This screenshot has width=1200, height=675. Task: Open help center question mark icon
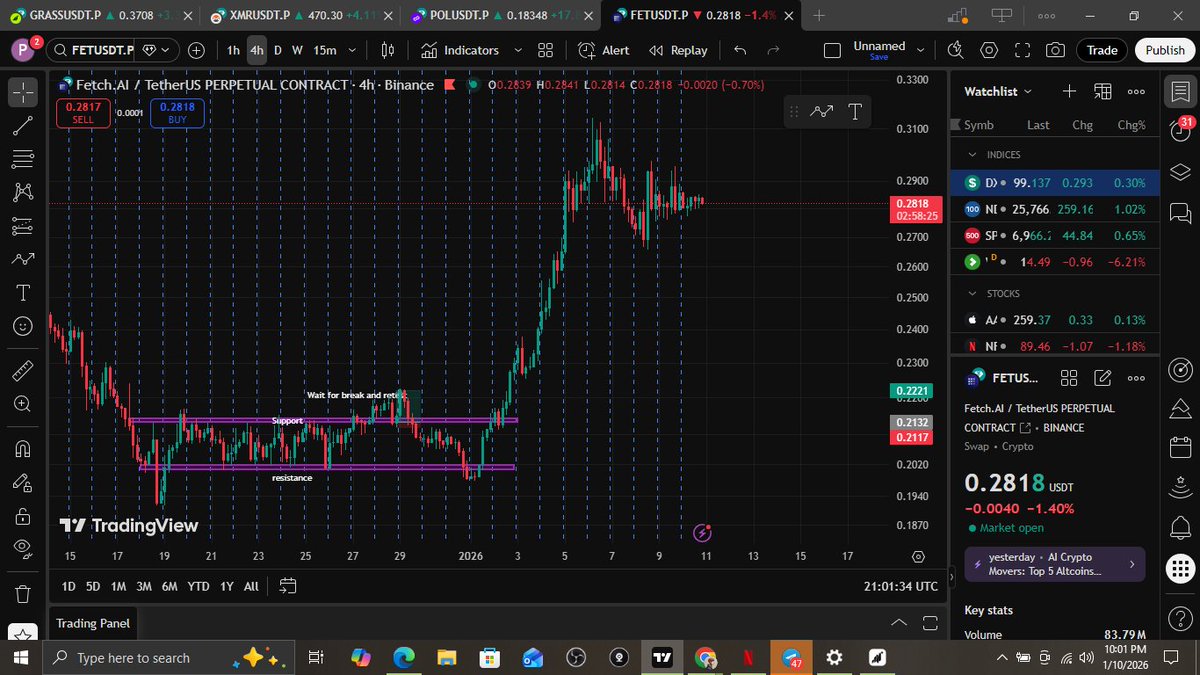(x=1180, y=621)
